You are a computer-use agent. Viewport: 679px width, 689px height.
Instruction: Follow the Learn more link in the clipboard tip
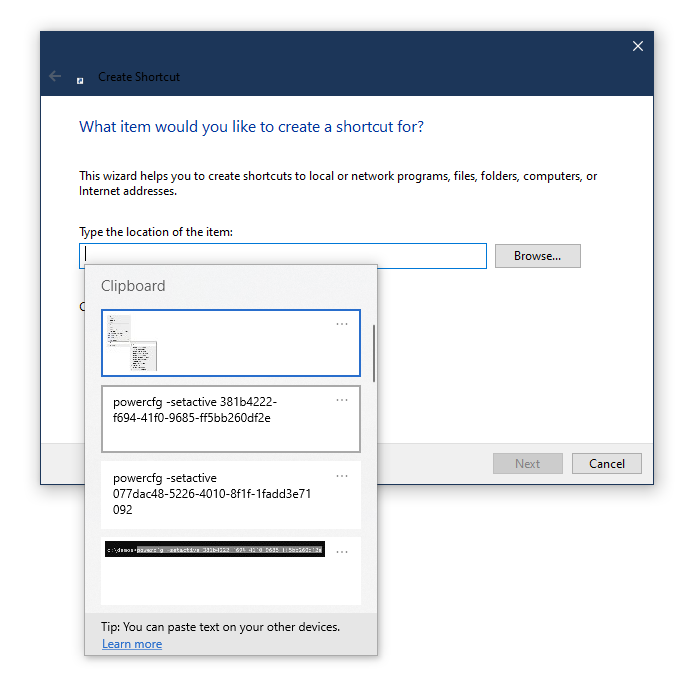point(131,644)
